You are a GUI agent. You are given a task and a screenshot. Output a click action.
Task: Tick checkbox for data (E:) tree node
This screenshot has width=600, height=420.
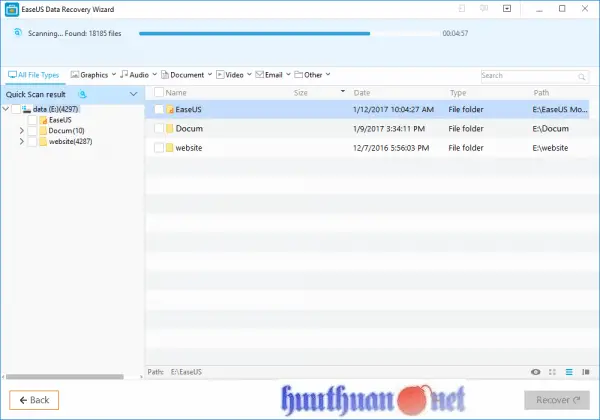(x=16, y=109)
